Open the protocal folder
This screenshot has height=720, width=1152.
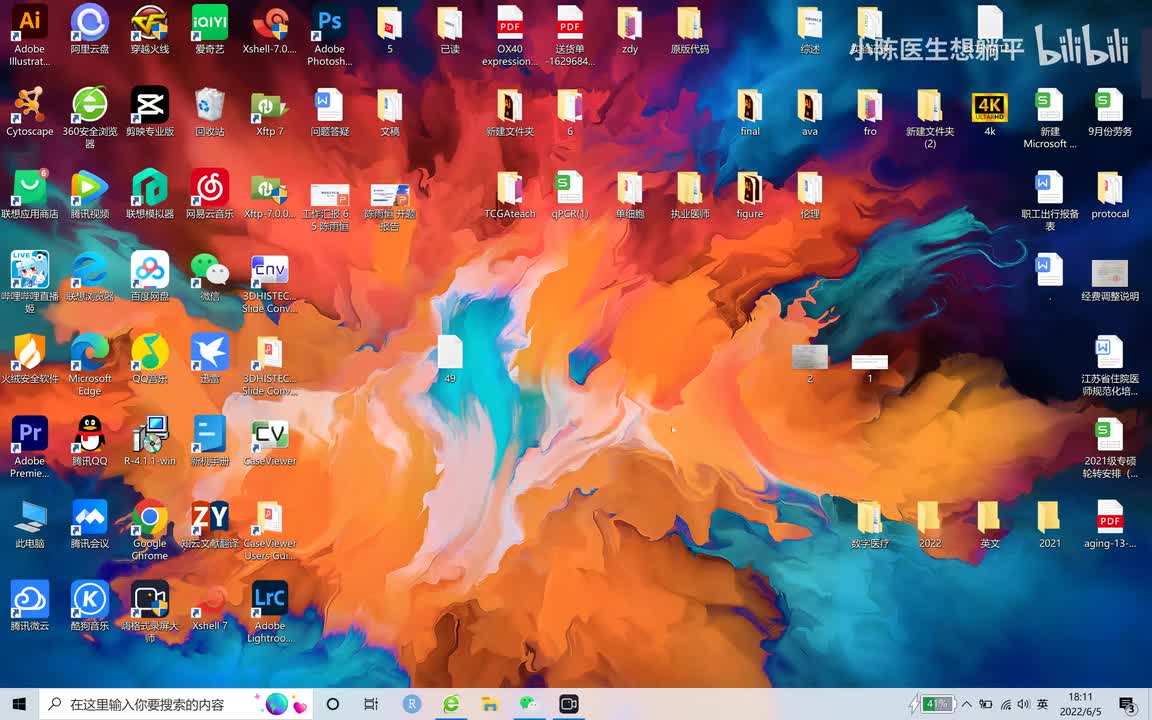tap(1110, 190)
